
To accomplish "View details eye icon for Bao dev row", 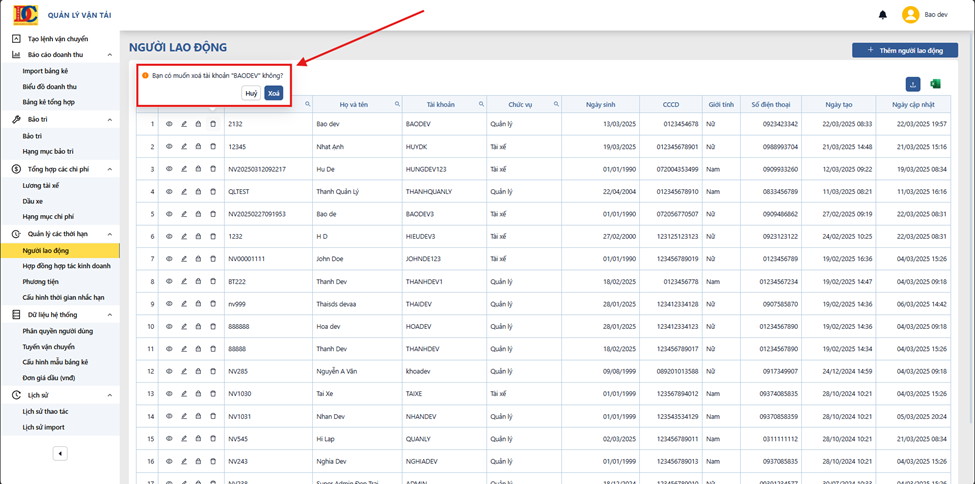I will 169,124.
